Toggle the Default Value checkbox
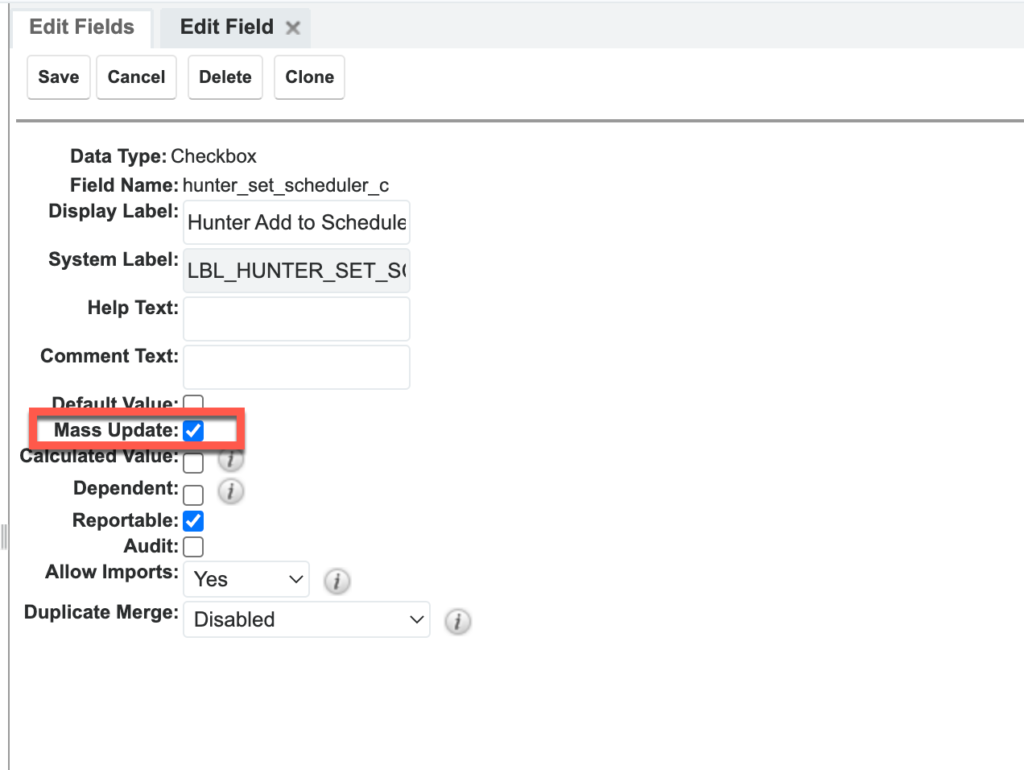 pos(194,404)
